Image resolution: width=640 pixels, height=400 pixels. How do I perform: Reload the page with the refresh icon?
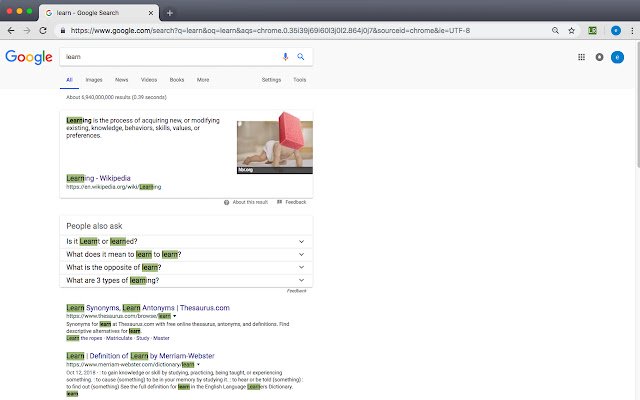click(43, 31)
